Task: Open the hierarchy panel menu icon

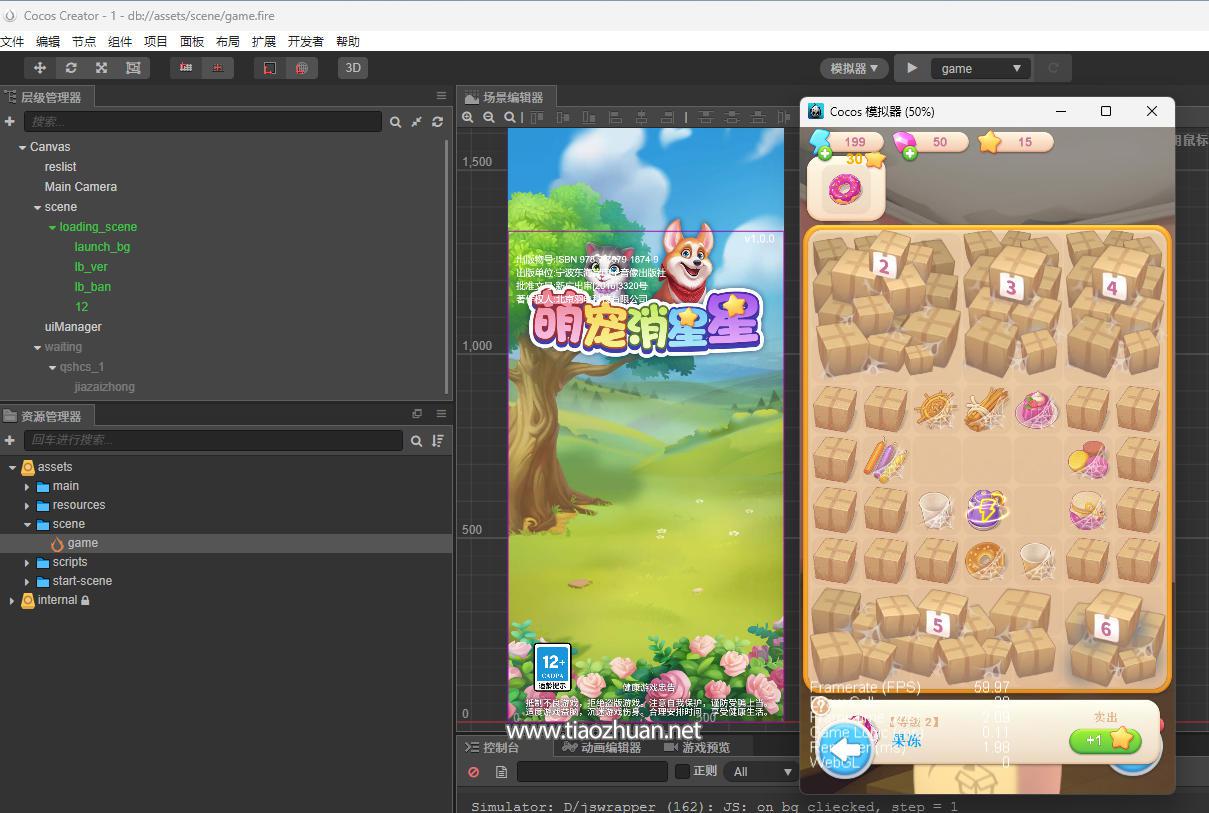Action: [441, 96]
